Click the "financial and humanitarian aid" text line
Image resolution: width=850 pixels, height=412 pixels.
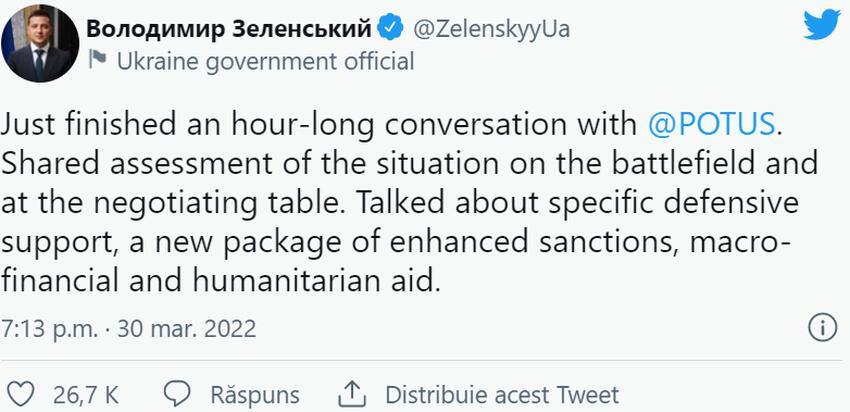220,280
